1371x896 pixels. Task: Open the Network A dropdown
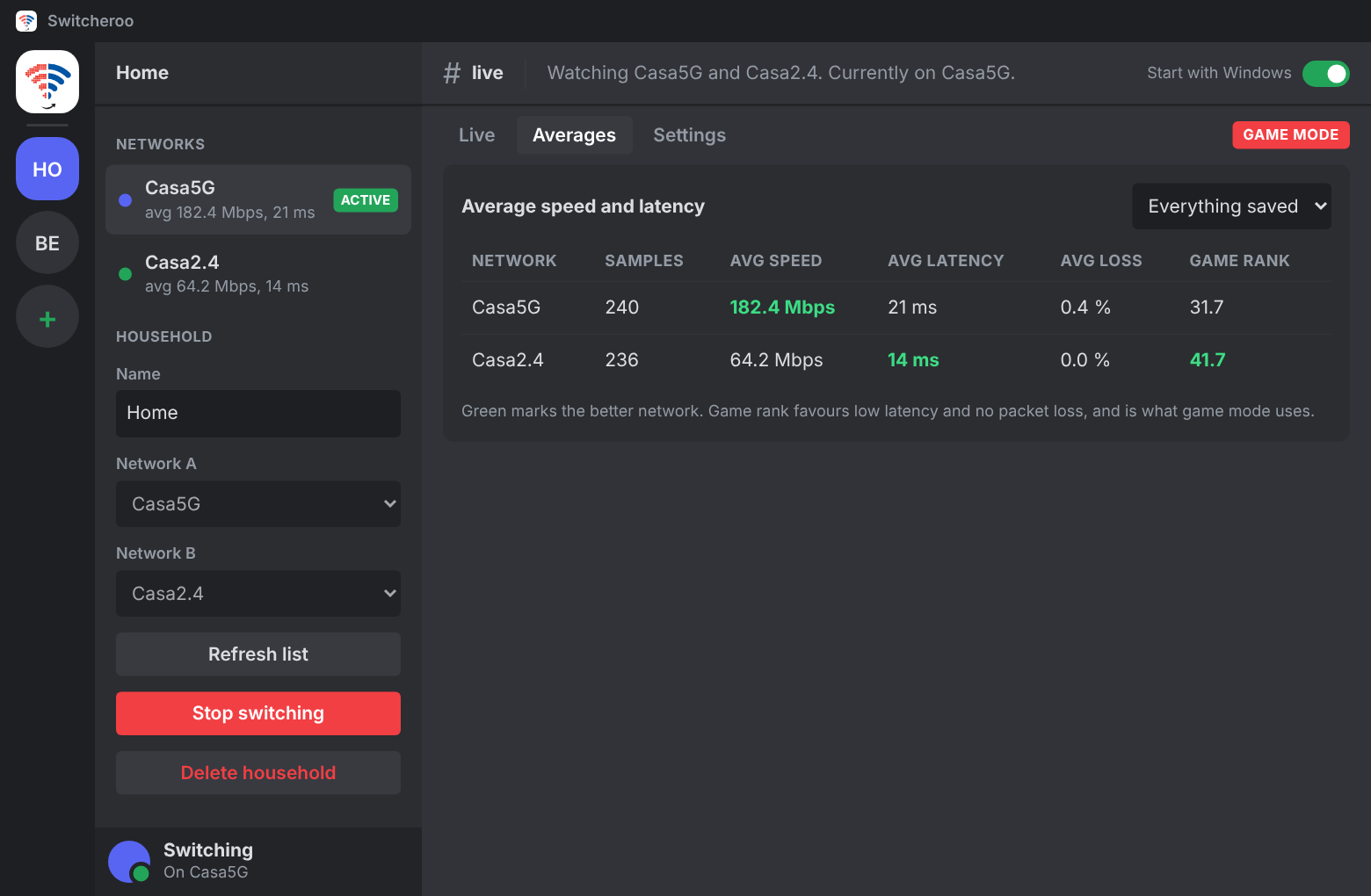point(258,504)
